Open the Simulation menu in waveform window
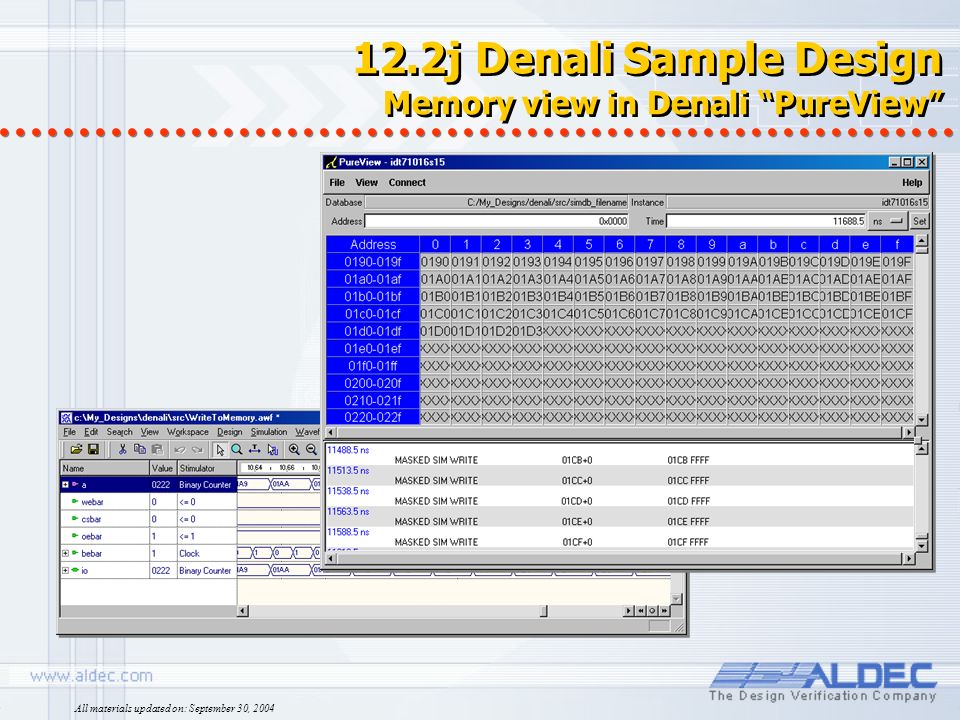 (269, 432)
